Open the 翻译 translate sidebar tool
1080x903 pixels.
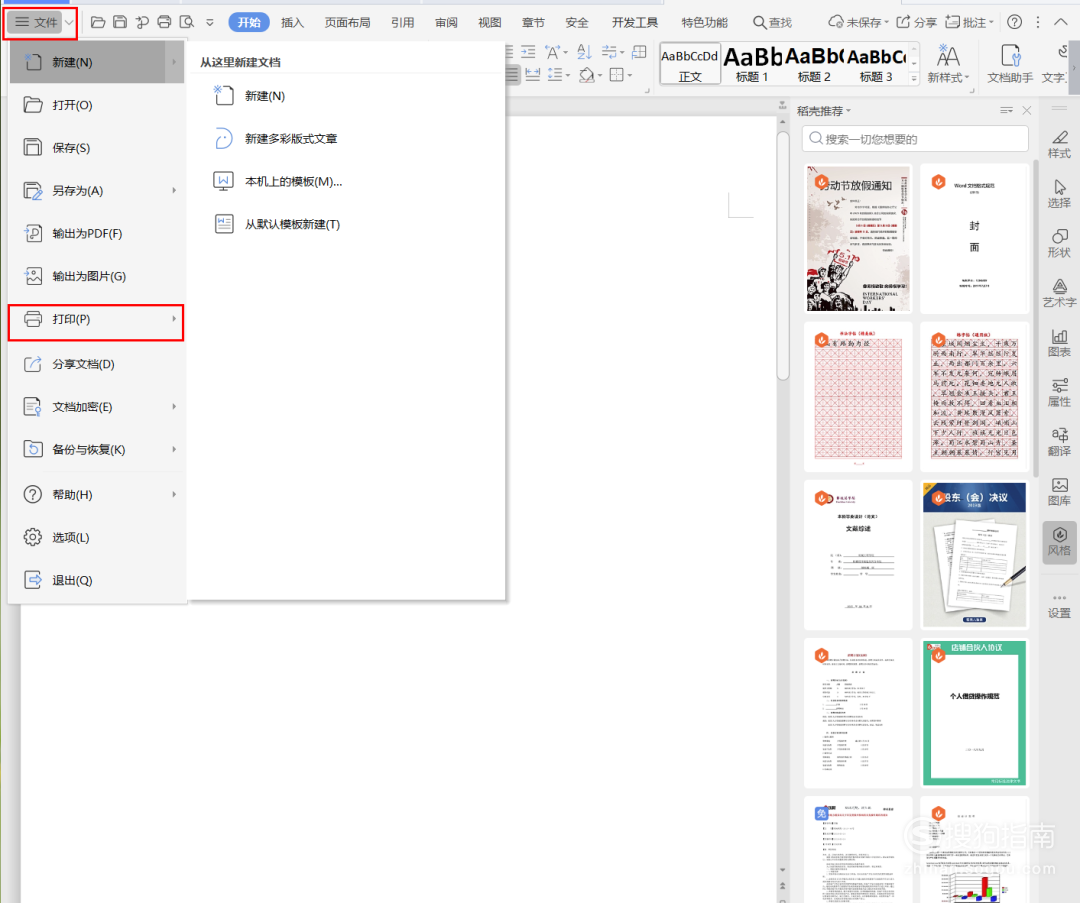click(1059, 440)
